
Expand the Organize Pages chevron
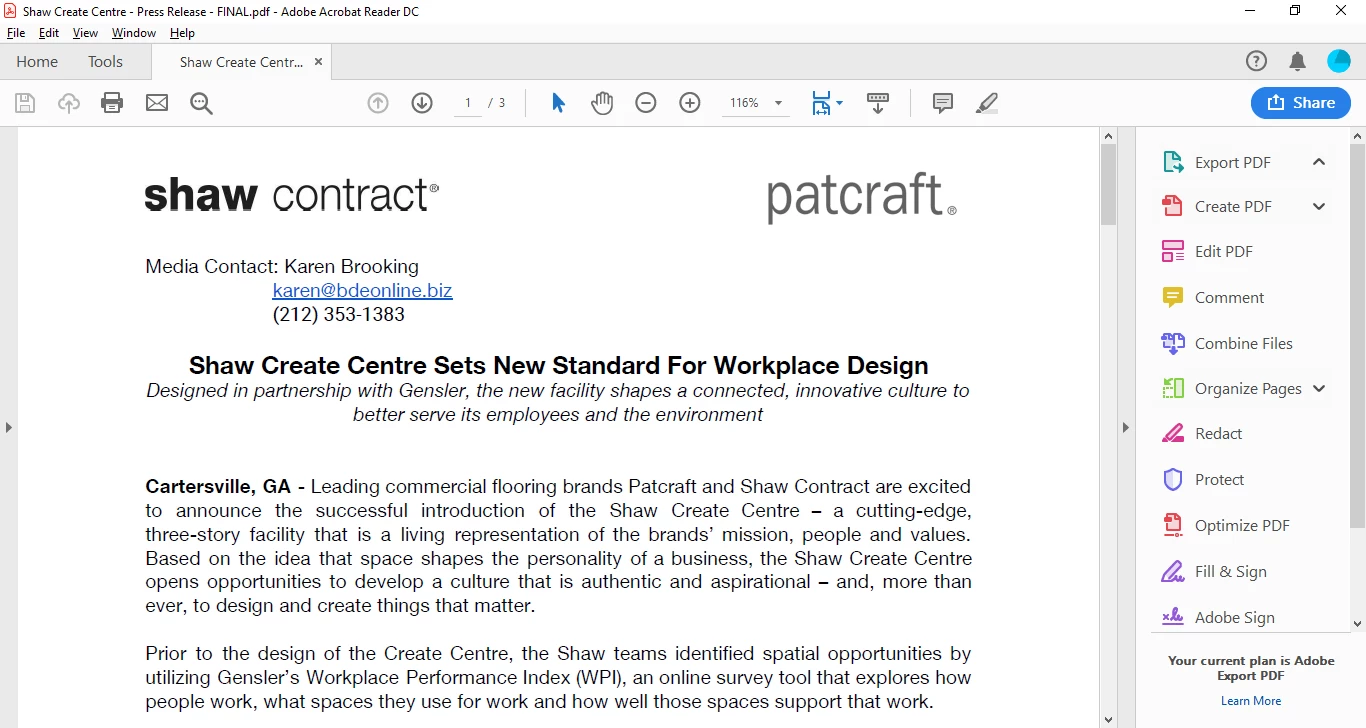point(1319,388)
